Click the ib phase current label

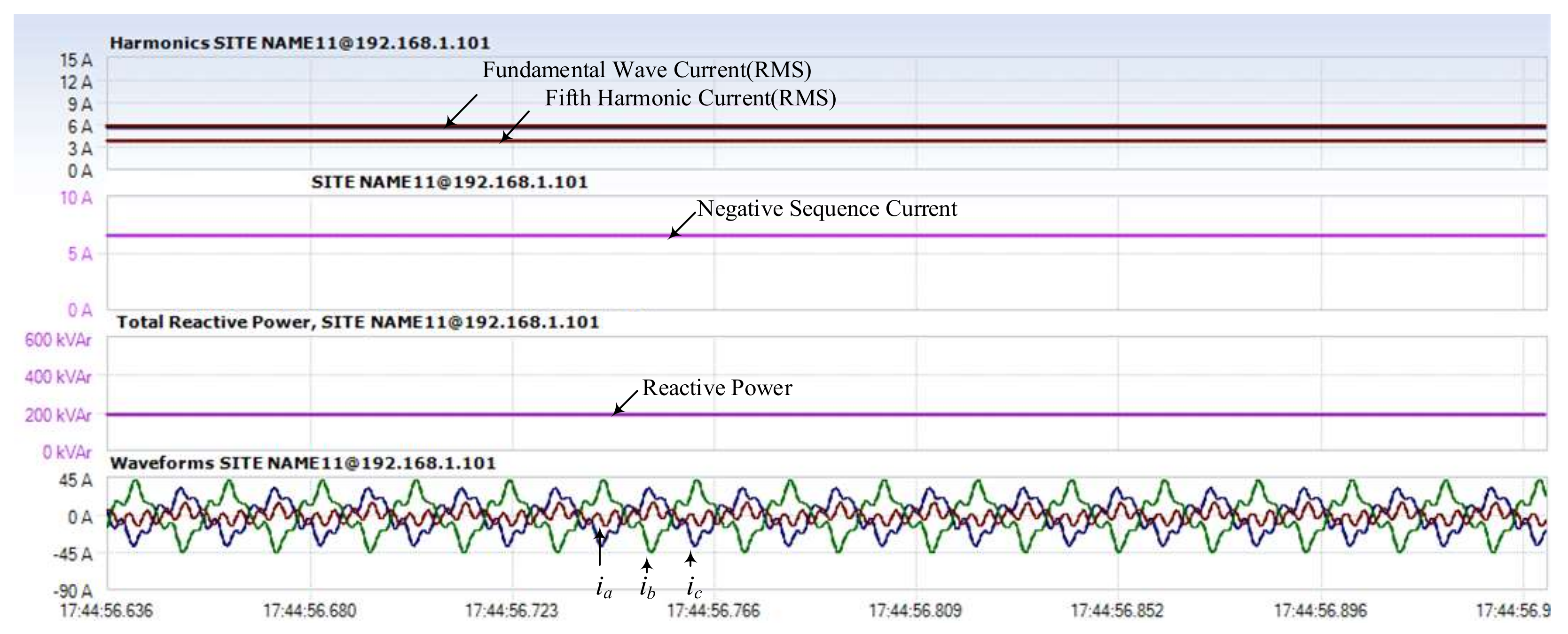pos(647,588)
